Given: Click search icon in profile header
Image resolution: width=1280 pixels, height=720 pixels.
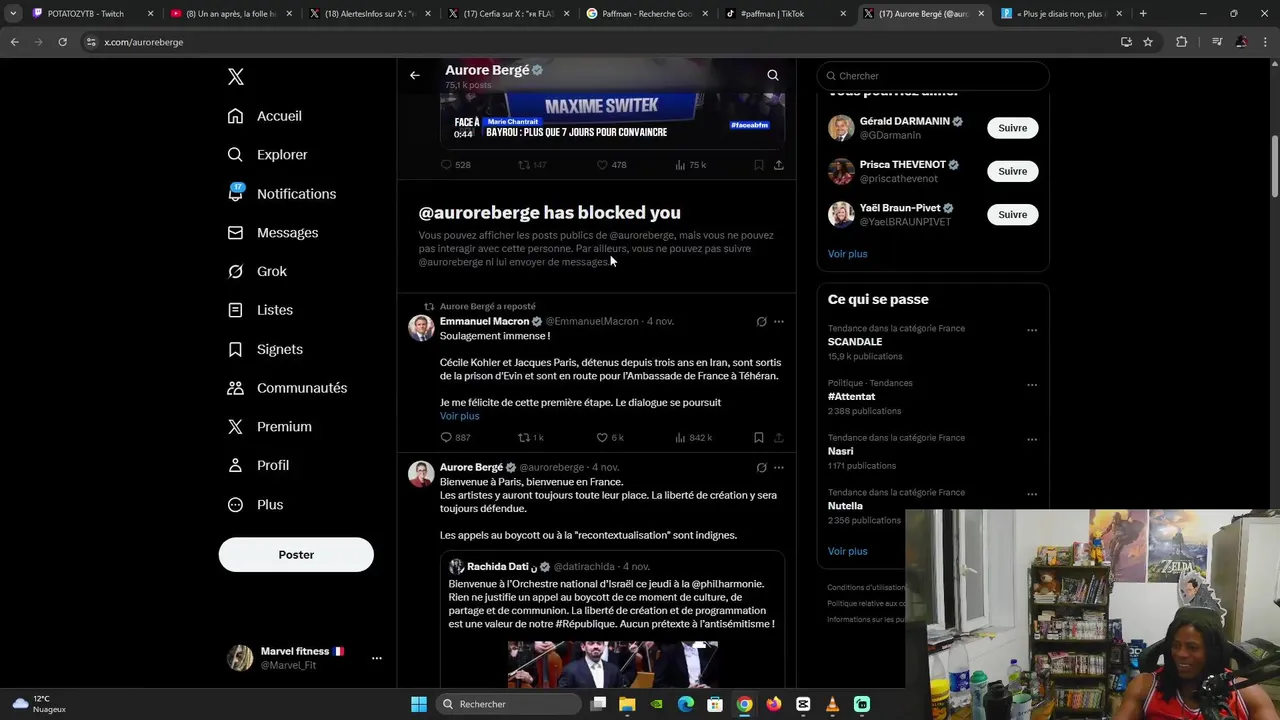Looking at the screenshot, I should click(773, 75).
